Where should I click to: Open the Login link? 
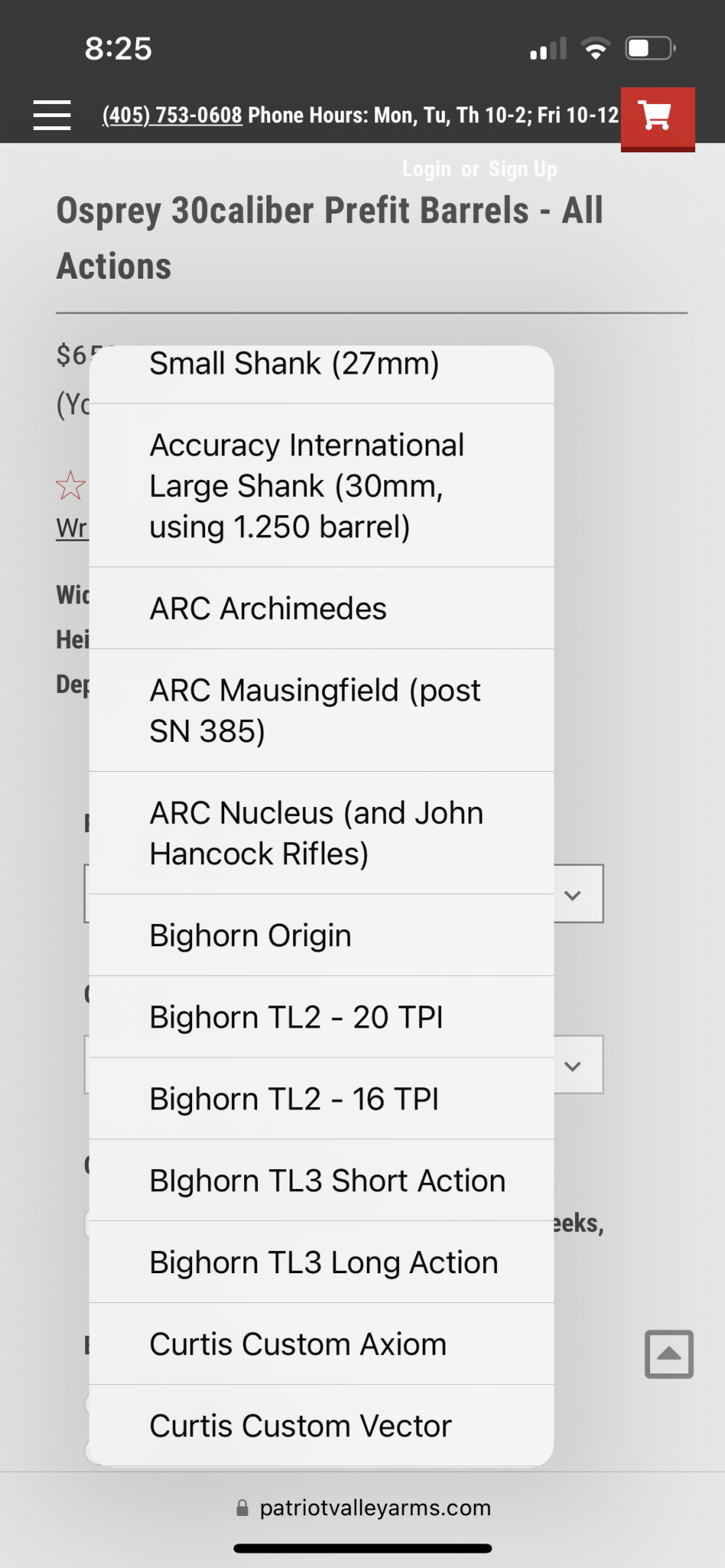point(426,169)
